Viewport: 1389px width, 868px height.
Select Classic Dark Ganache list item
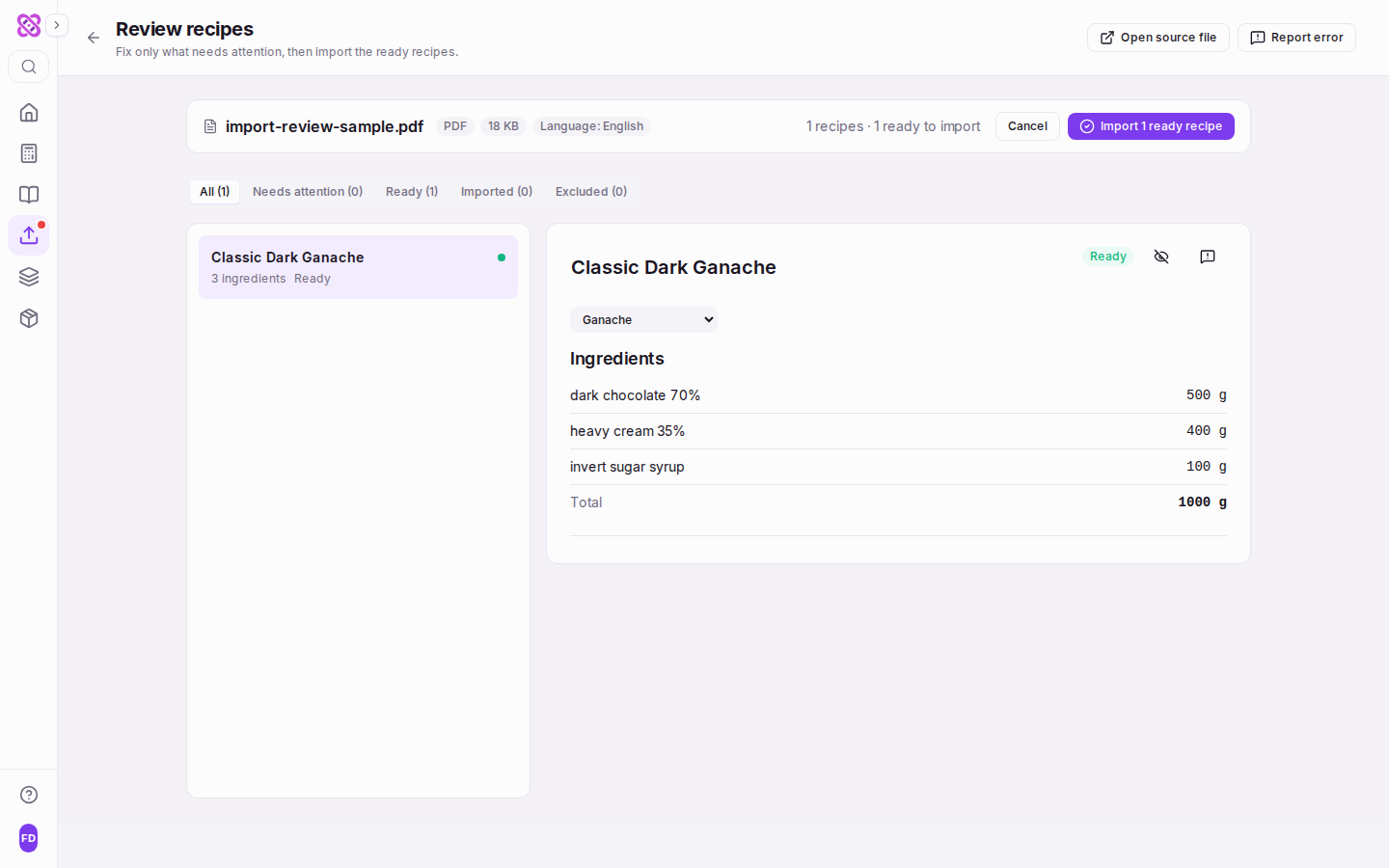coord(358,267)
